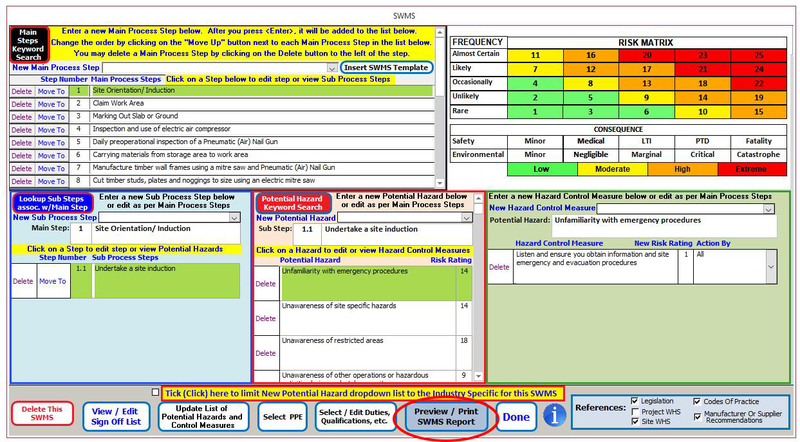Open Potential Hazard Keyword Search
Image resolution: width=800 pixels, height=442 pixels.
293,203
